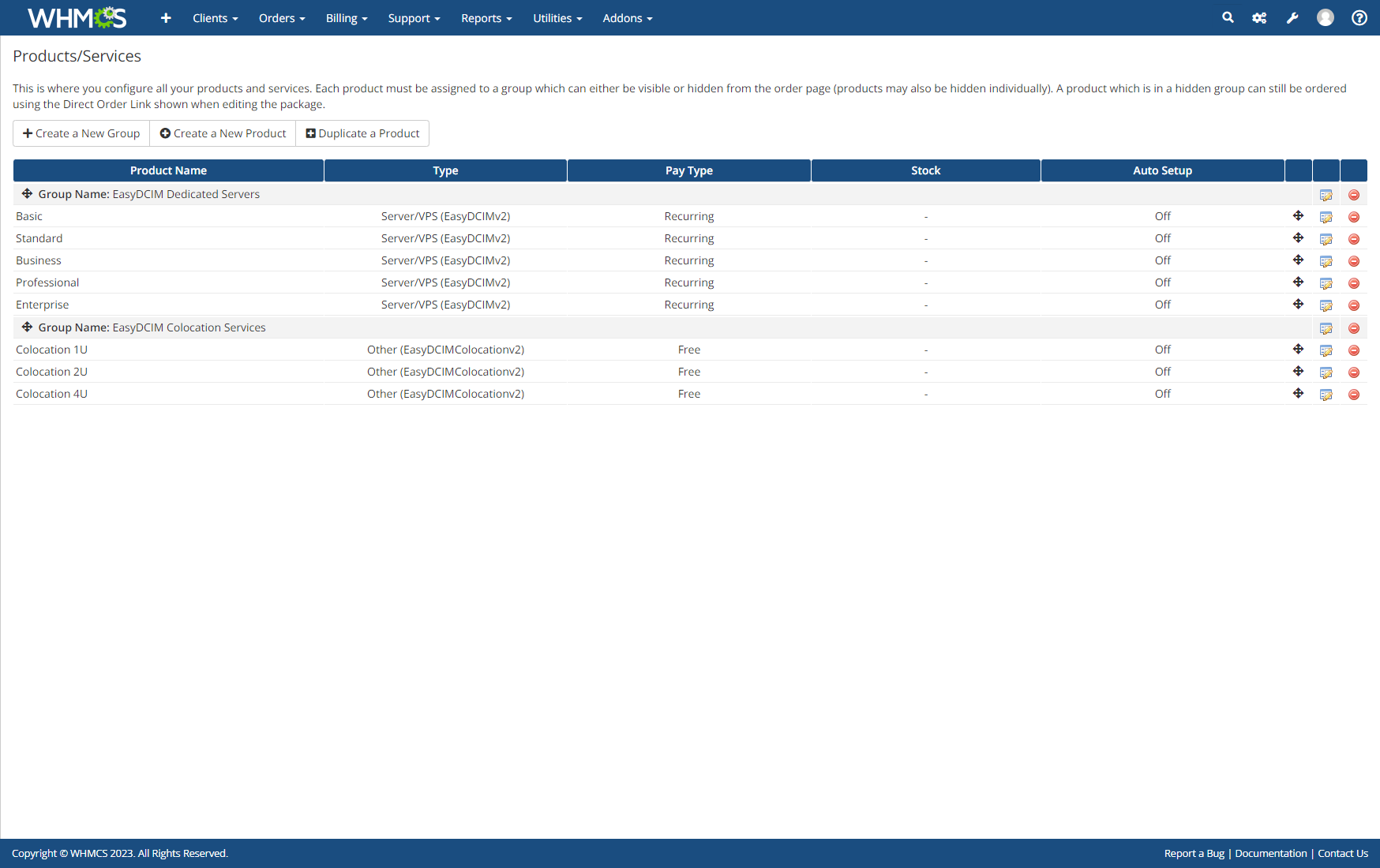Click move icon for Colocation 2U
This screenshot has height=868, width=1380.
pos(1299,372)
